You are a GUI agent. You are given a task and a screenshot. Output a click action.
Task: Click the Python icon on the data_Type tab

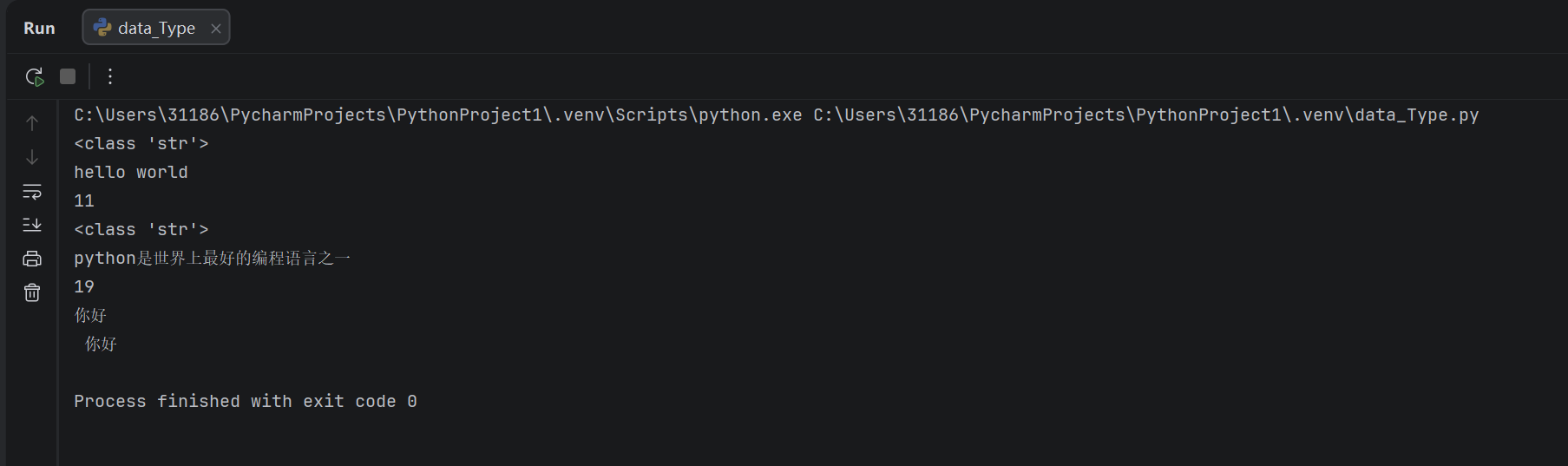pos(102,28)
